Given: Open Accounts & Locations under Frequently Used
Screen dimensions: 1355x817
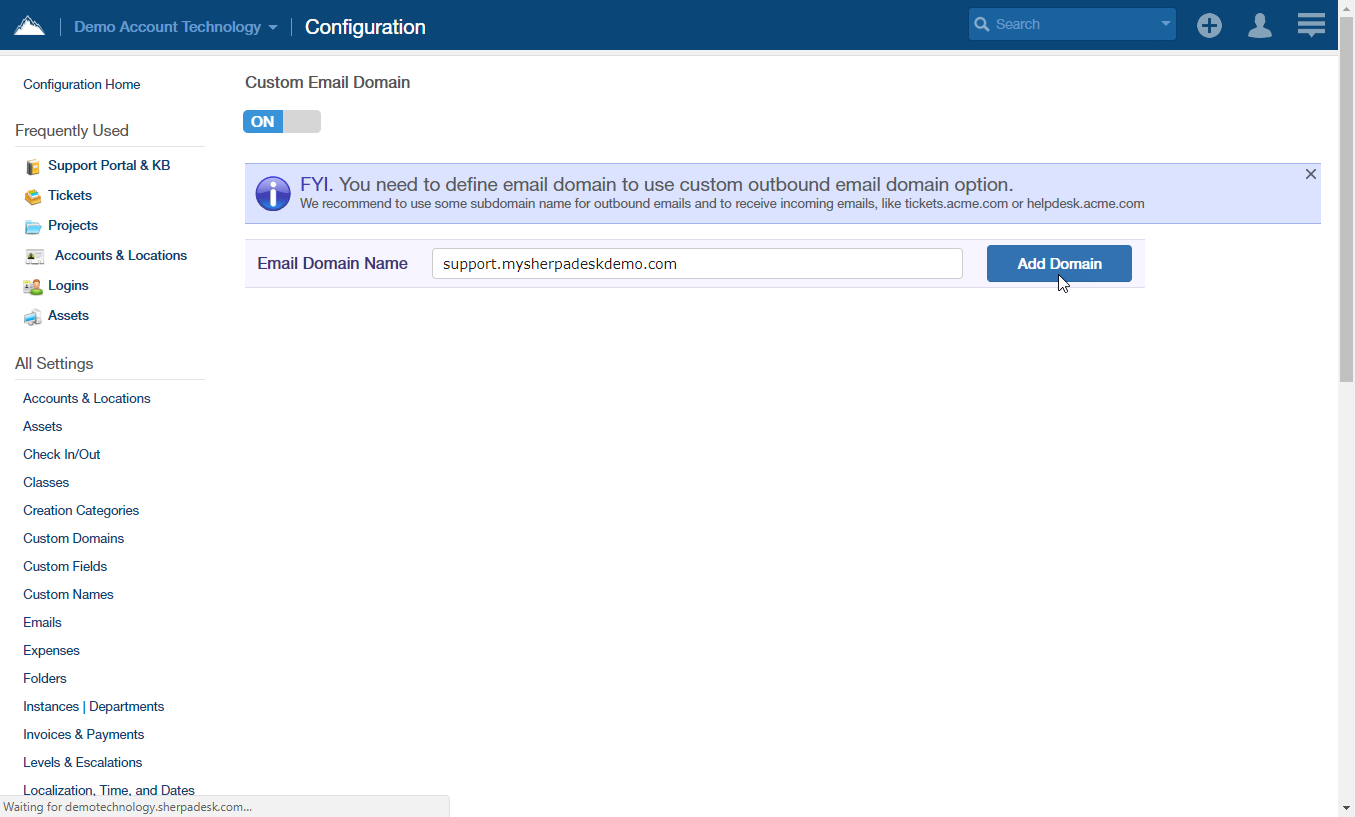Looking at the screenshot, I should click(x=120, y=256).
